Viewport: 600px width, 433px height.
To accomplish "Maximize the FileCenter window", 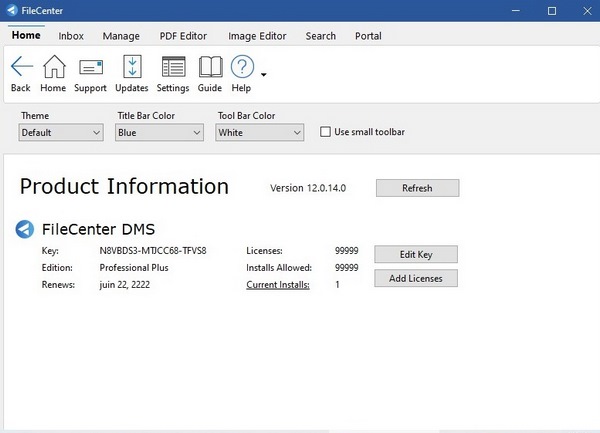I will point(552,11).
